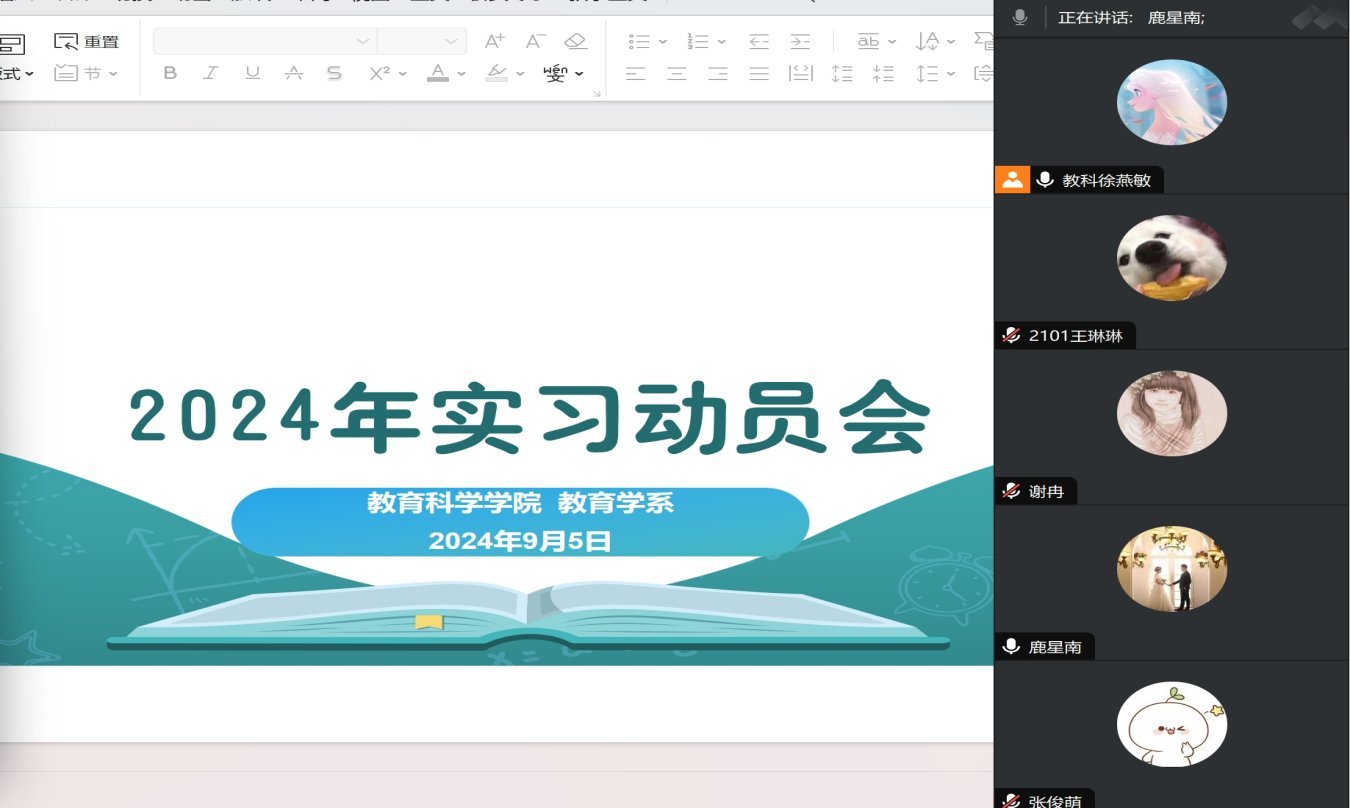Toggle the microphone icon for 鹿星南
The height and width of the screenshot is (808, 1350).
1012,647
